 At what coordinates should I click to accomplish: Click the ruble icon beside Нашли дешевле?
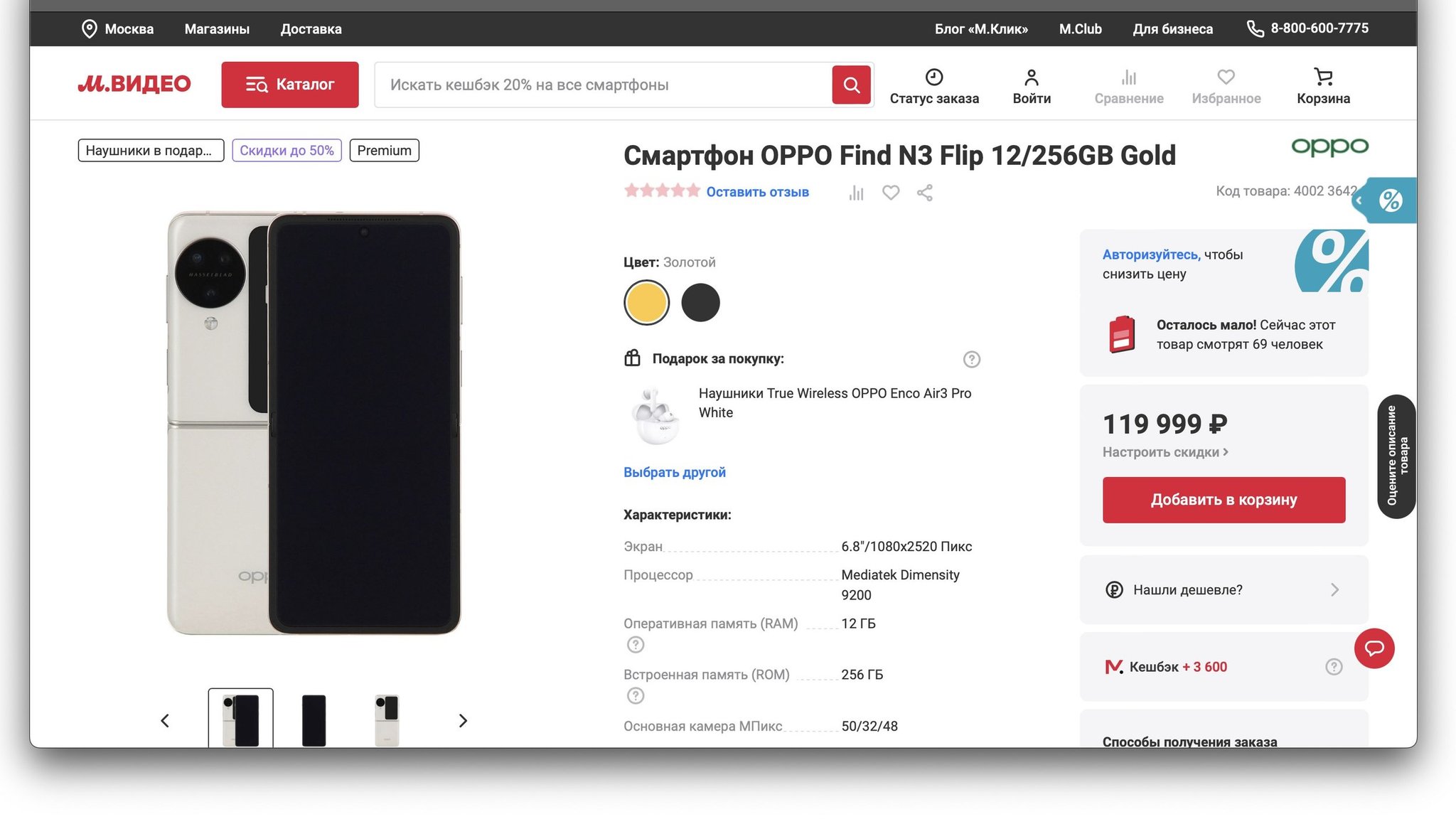pos(1114,589)
